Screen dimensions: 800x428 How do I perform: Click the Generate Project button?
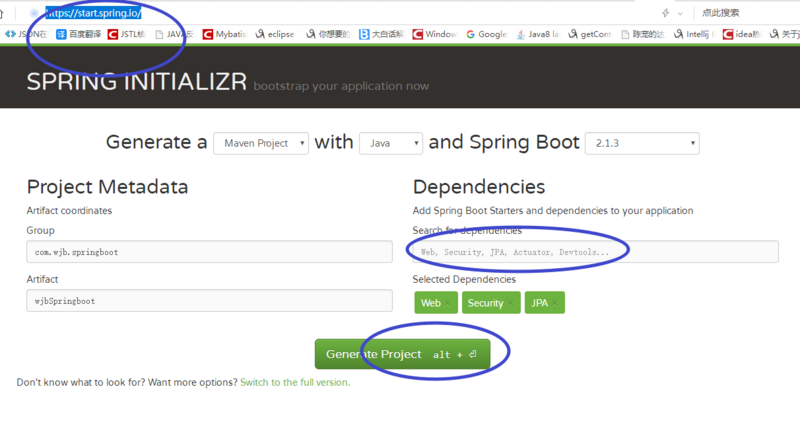[403, 354]
